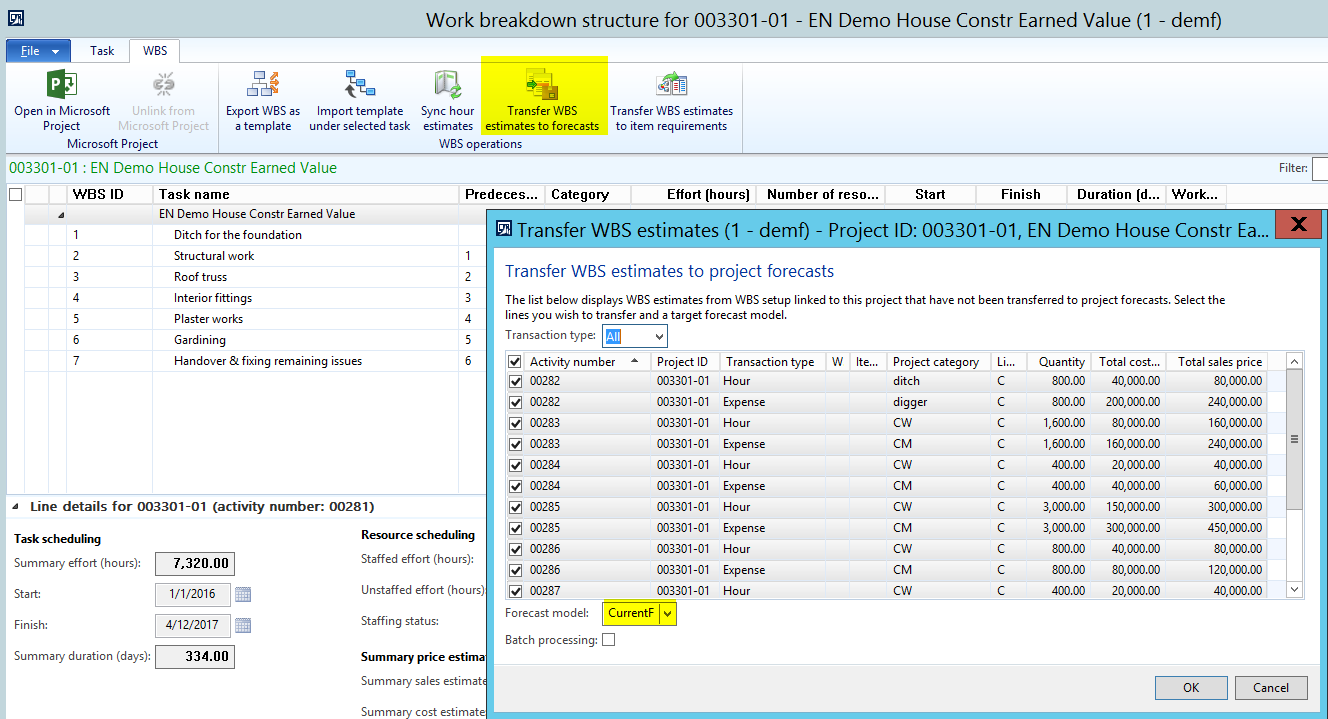Open the File menu
The height and width of the screenshot is (719, 1328).
[39, 51]
